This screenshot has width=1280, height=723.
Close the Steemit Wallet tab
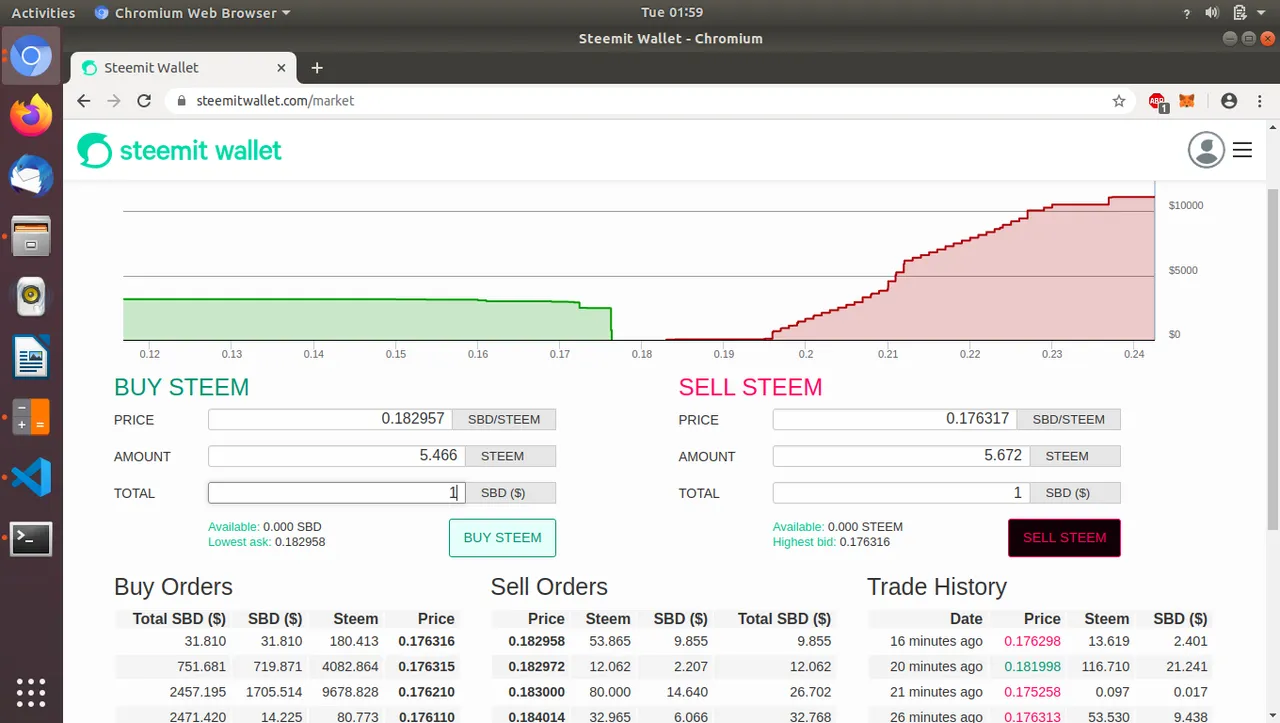pyautogui.click(x=281, y=68)
